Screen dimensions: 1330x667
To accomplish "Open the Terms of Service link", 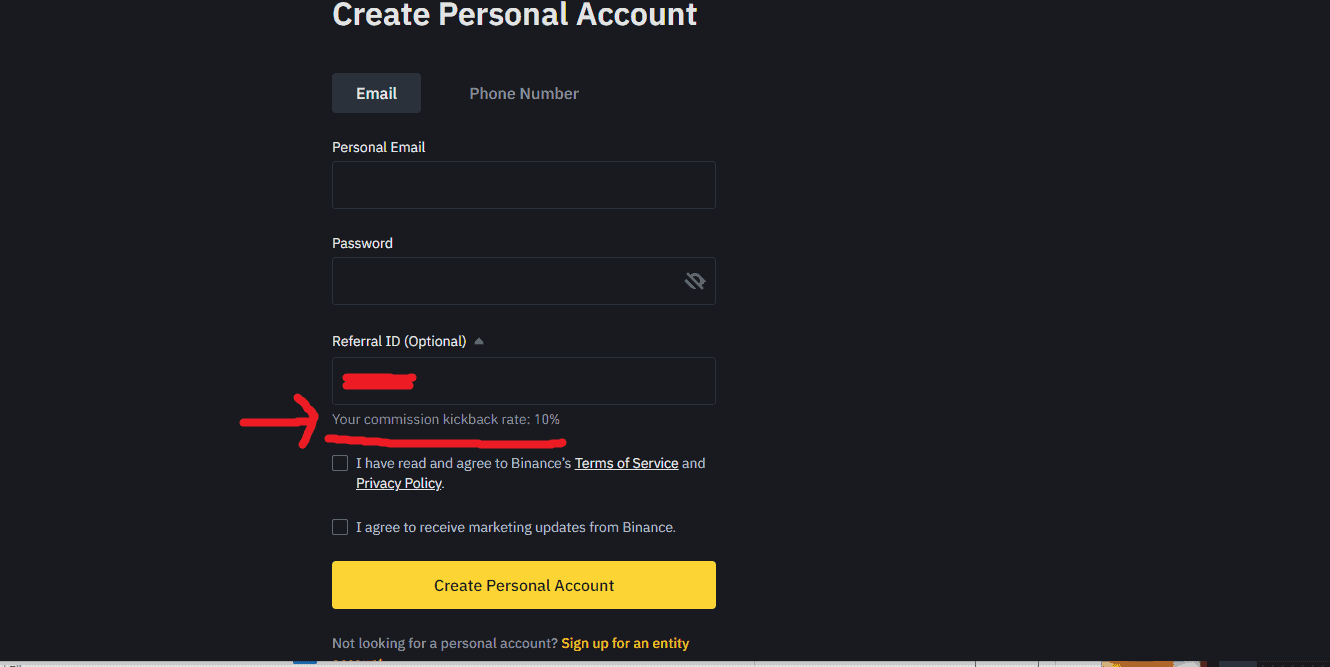I will (x=626, y=463).
